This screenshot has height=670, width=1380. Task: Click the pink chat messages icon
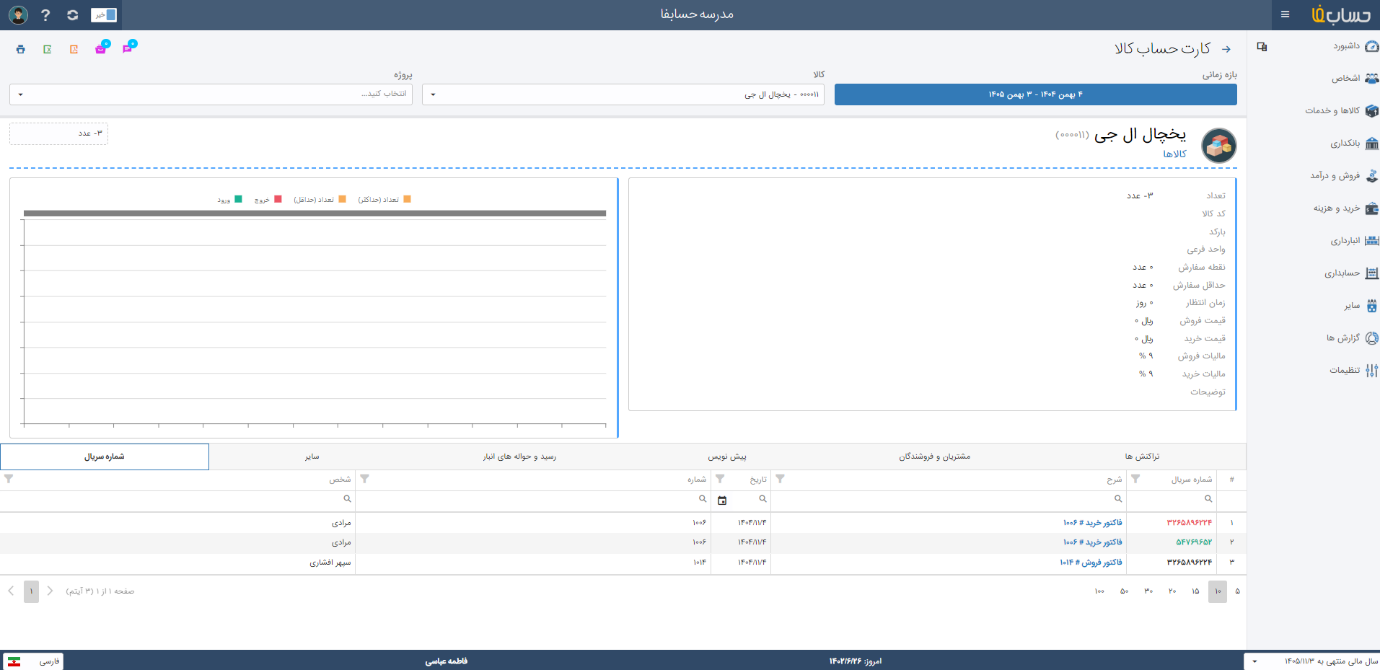coord(128,48)
